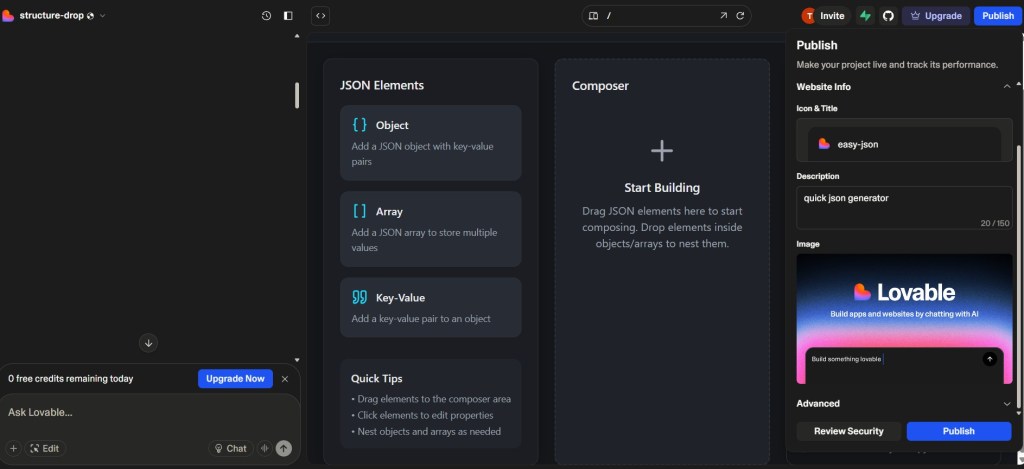Focus the Ask Lovable prompt box
The image size is (1024, 469).
[x=150, y=413]
